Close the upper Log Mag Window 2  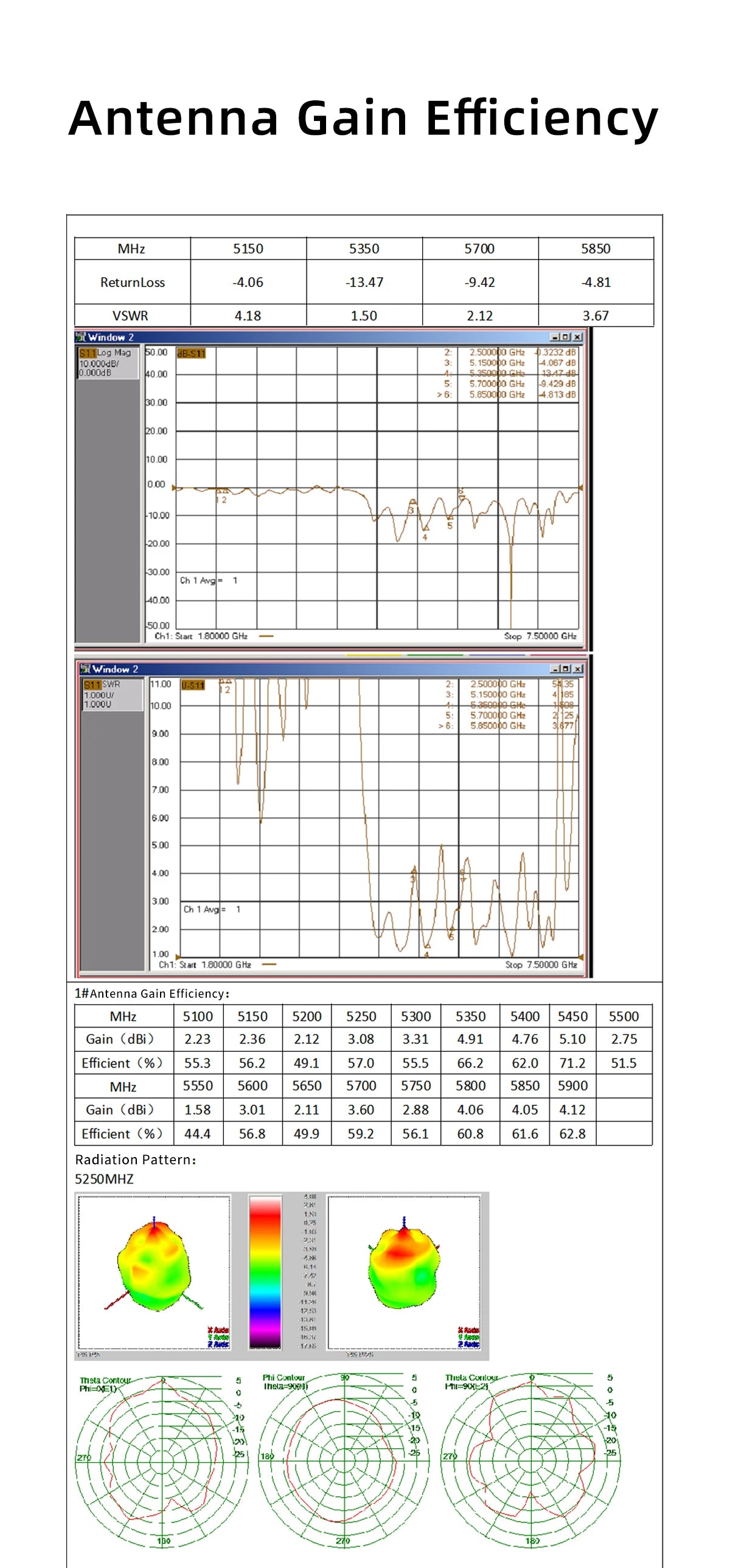tap(577, 337)
